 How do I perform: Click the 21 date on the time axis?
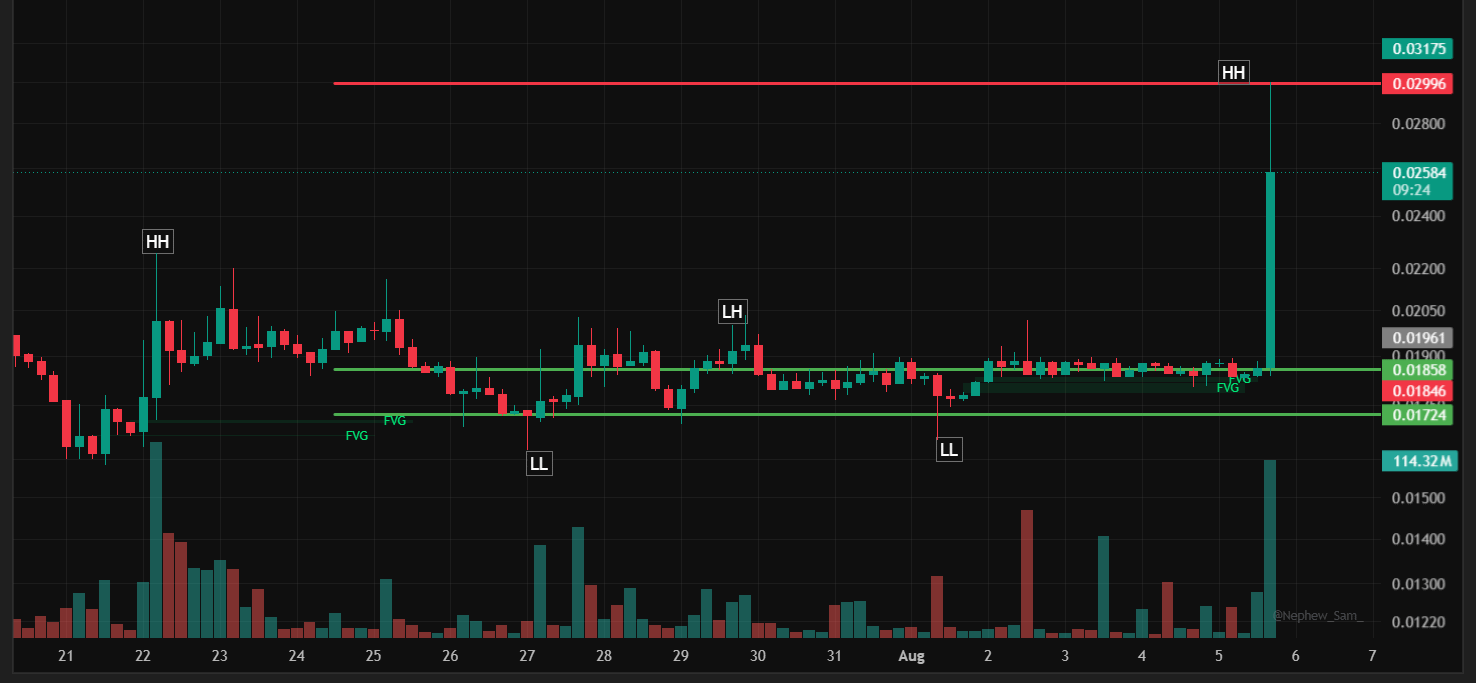coord(66,656)
